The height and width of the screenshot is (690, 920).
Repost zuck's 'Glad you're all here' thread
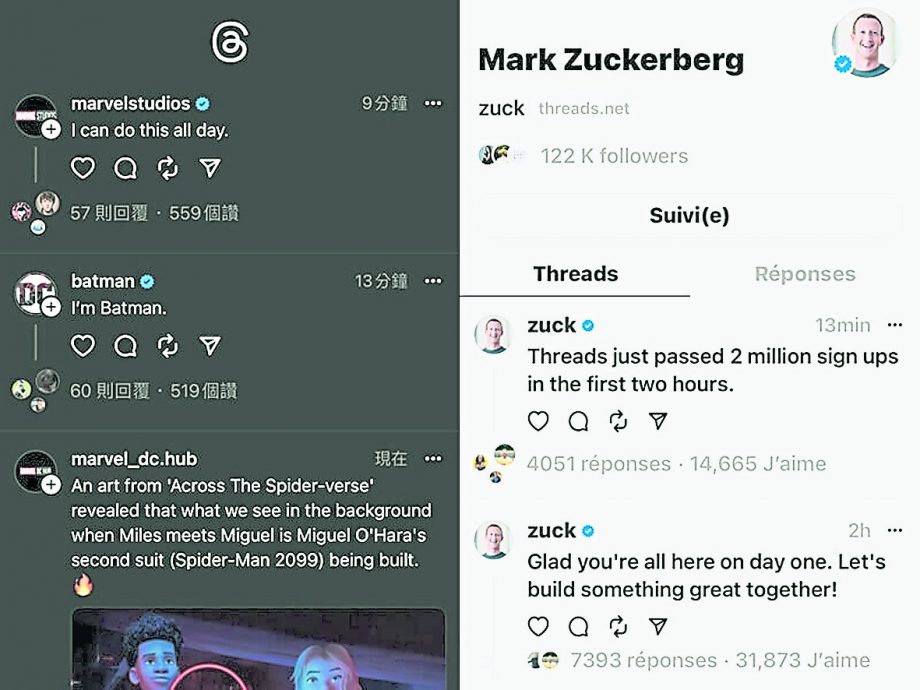(x=618, y=626)
